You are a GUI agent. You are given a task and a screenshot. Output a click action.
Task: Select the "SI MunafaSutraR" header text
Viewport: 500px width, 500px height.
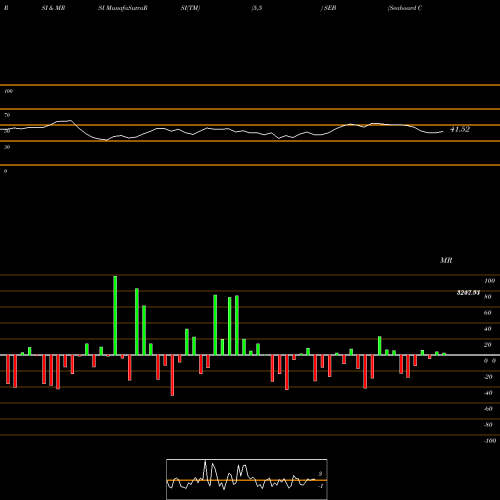click(x=123, y=8)
